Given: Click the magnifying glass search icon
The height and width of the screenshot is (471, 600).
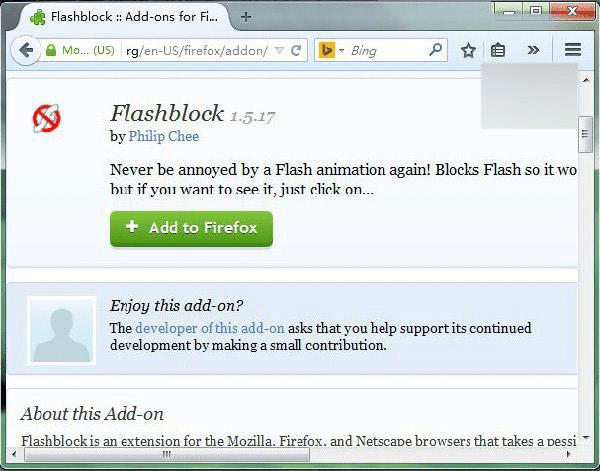Looking at the screenshot, I should (x=435, y=50).
